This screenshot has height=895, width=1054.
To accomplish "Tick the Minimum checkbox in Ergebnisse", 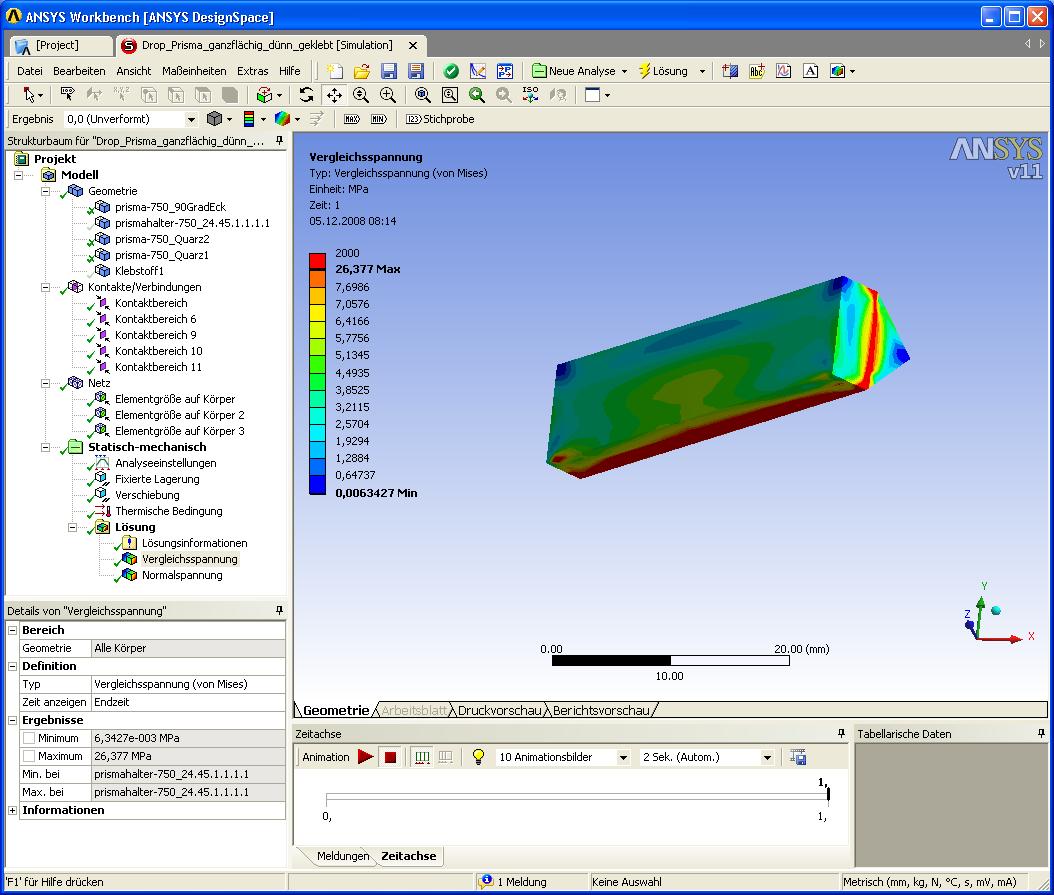I will (29, 738).
